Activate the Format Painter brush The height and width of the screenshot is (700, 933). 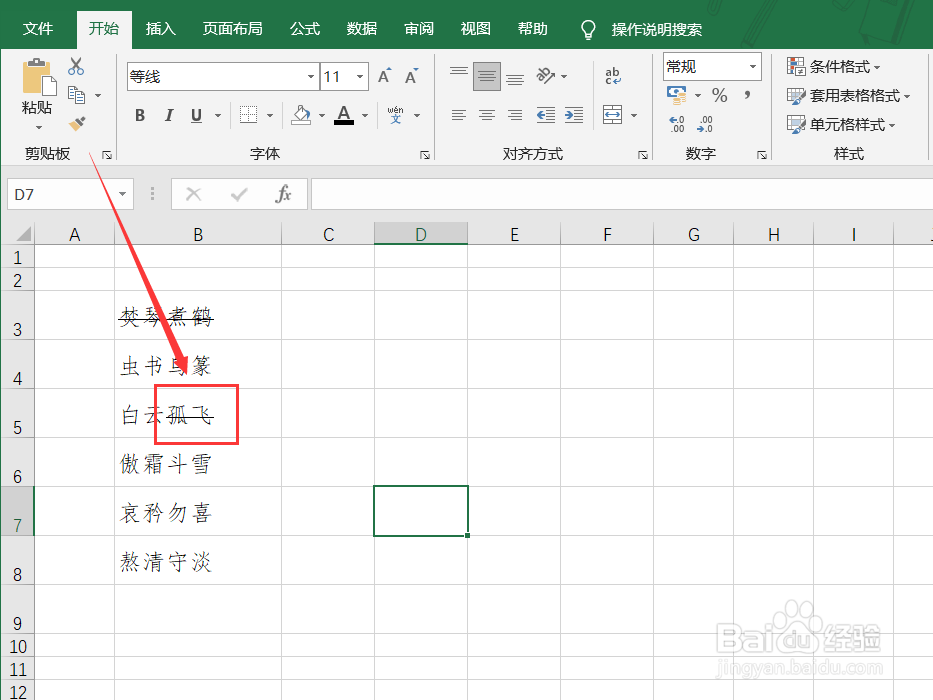point(77,123)
